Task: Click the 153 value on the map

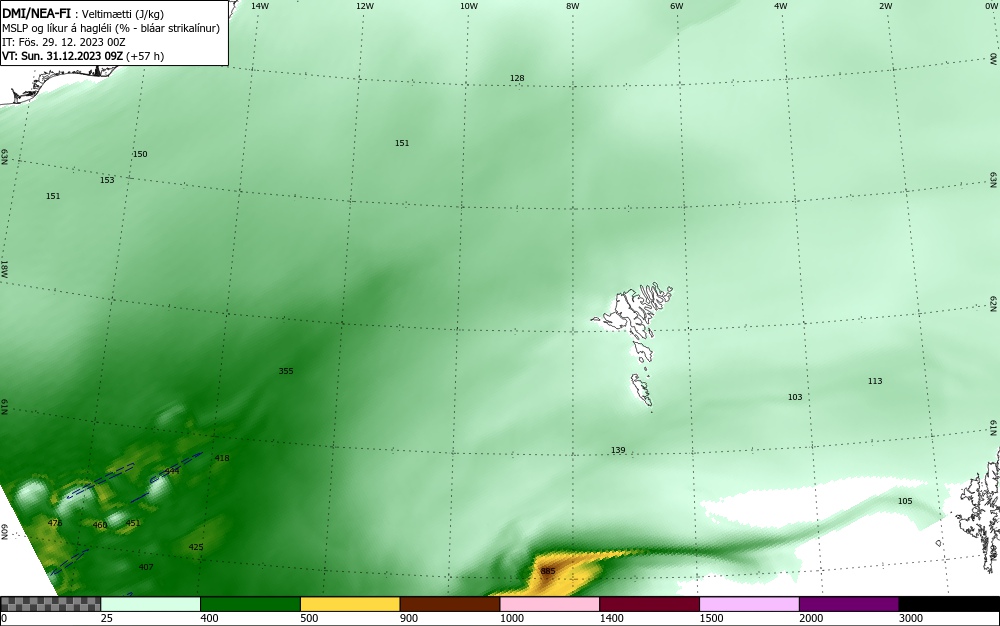Action: coord(107,180)
